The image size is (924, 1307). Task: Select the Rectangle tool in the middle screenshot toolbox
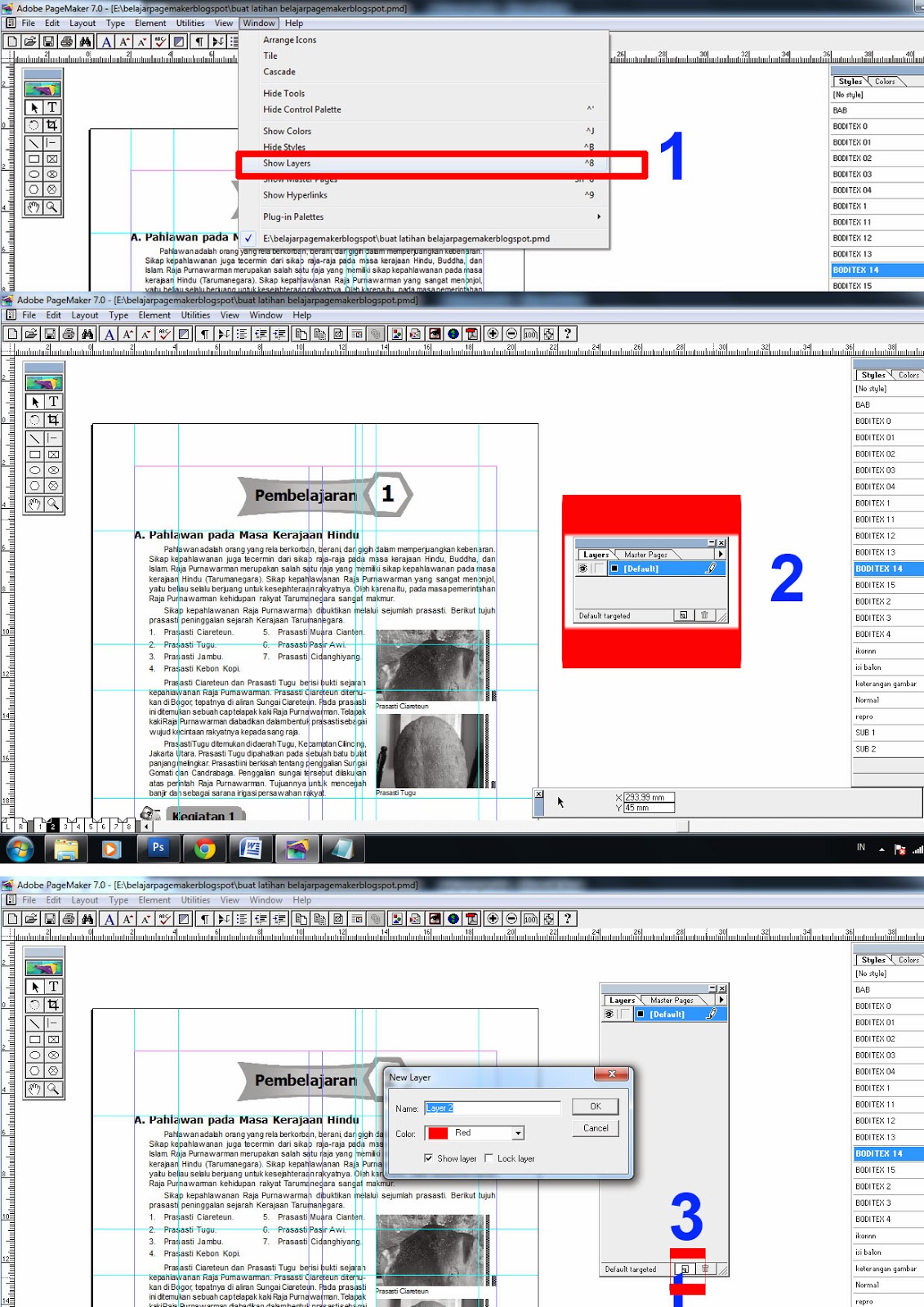[x=35, y=455]
